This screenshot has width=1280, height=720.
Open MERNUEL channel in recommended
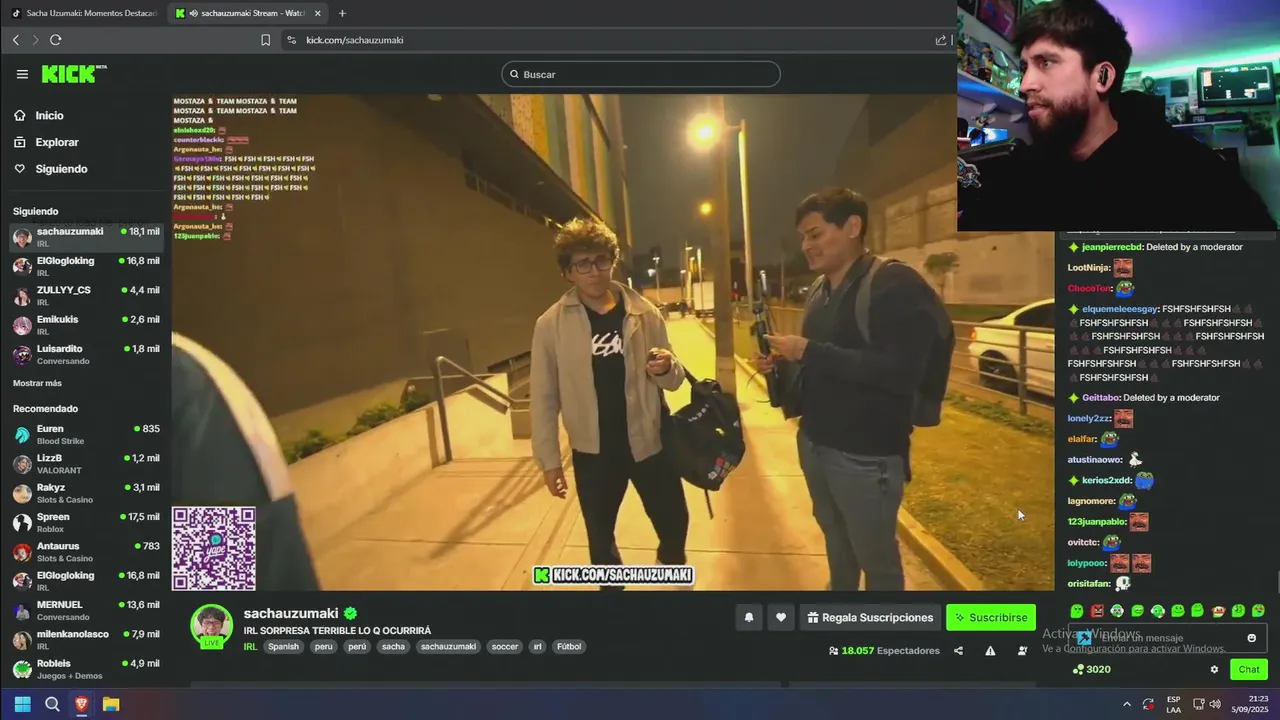coord(86,611)
